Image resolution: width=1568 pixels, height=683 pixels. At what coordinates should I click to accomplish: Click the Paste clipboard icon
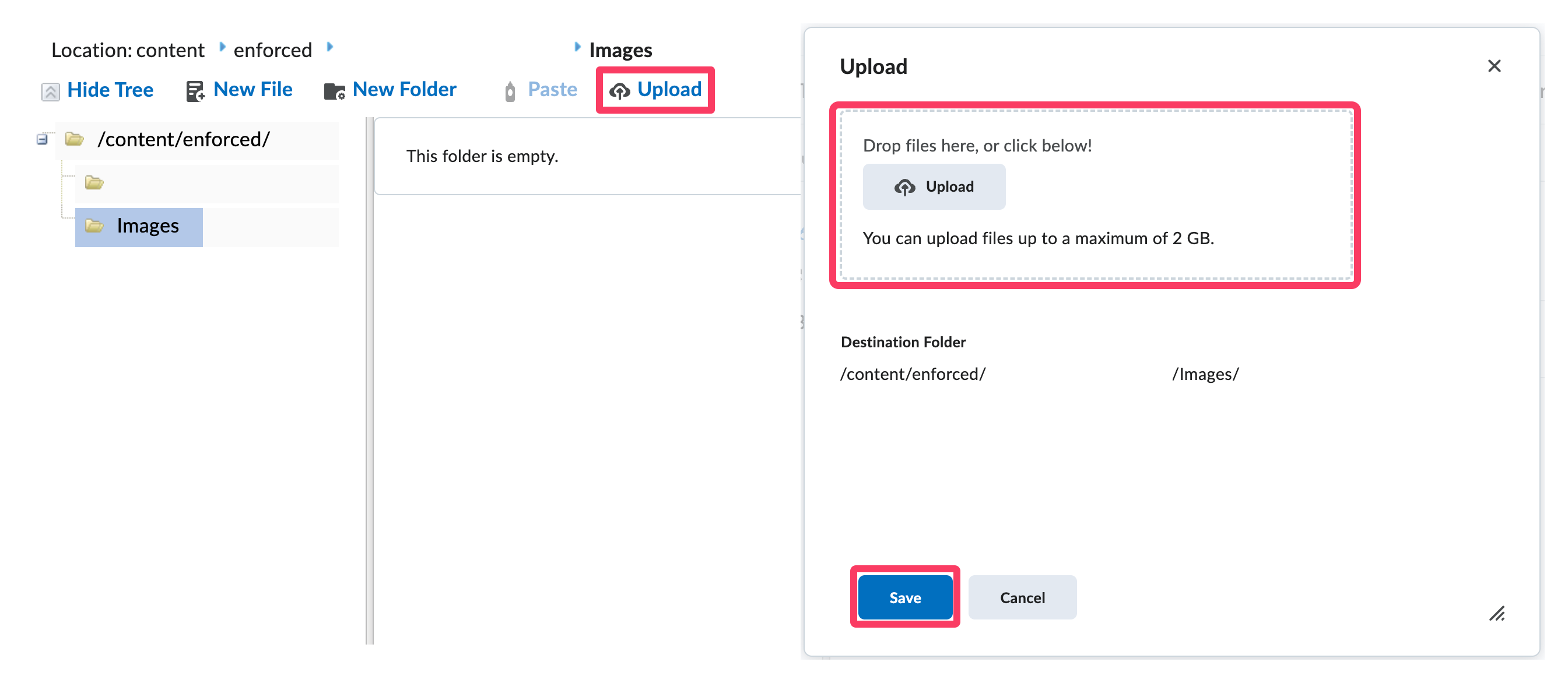pyautogui.click(x=510, y=91)
